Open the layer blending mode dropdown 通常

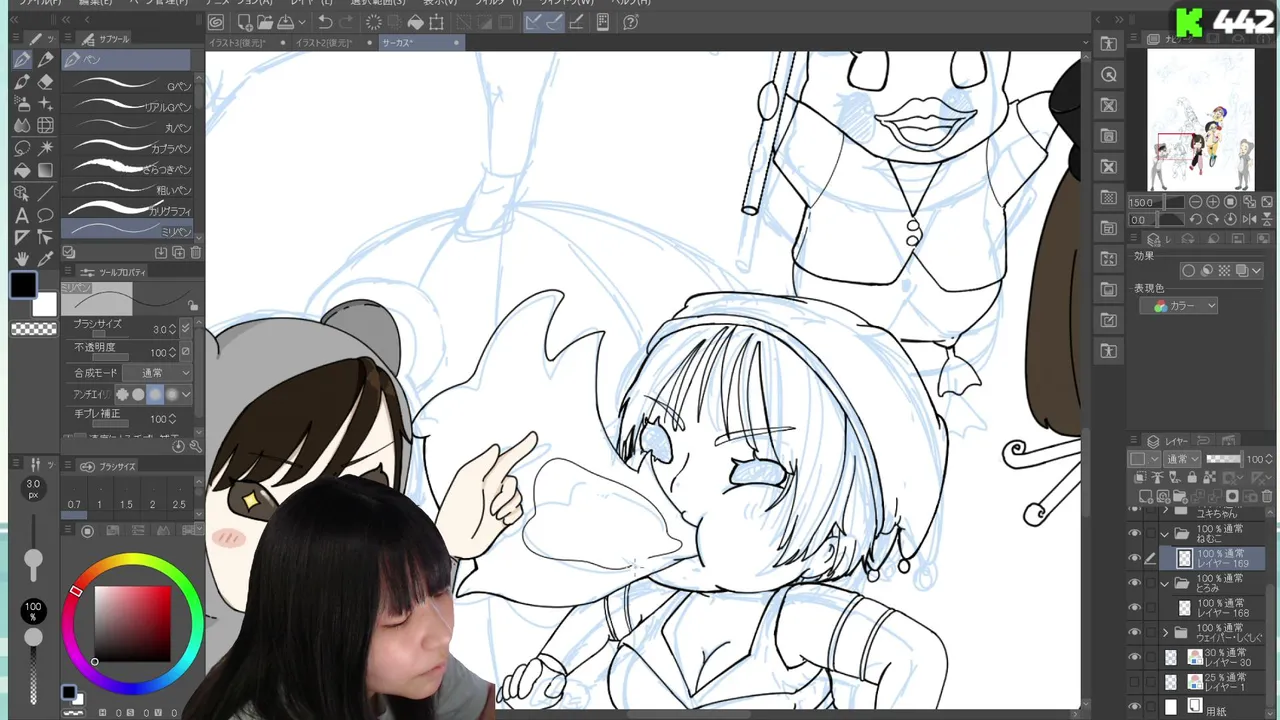(1183, 459)
